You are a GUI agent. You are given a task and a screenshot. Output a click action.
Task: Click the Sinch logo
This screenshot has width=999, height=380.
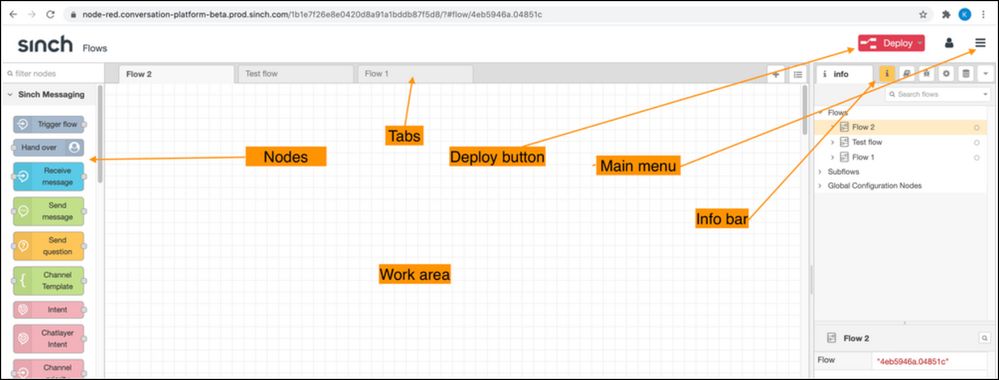45,44
